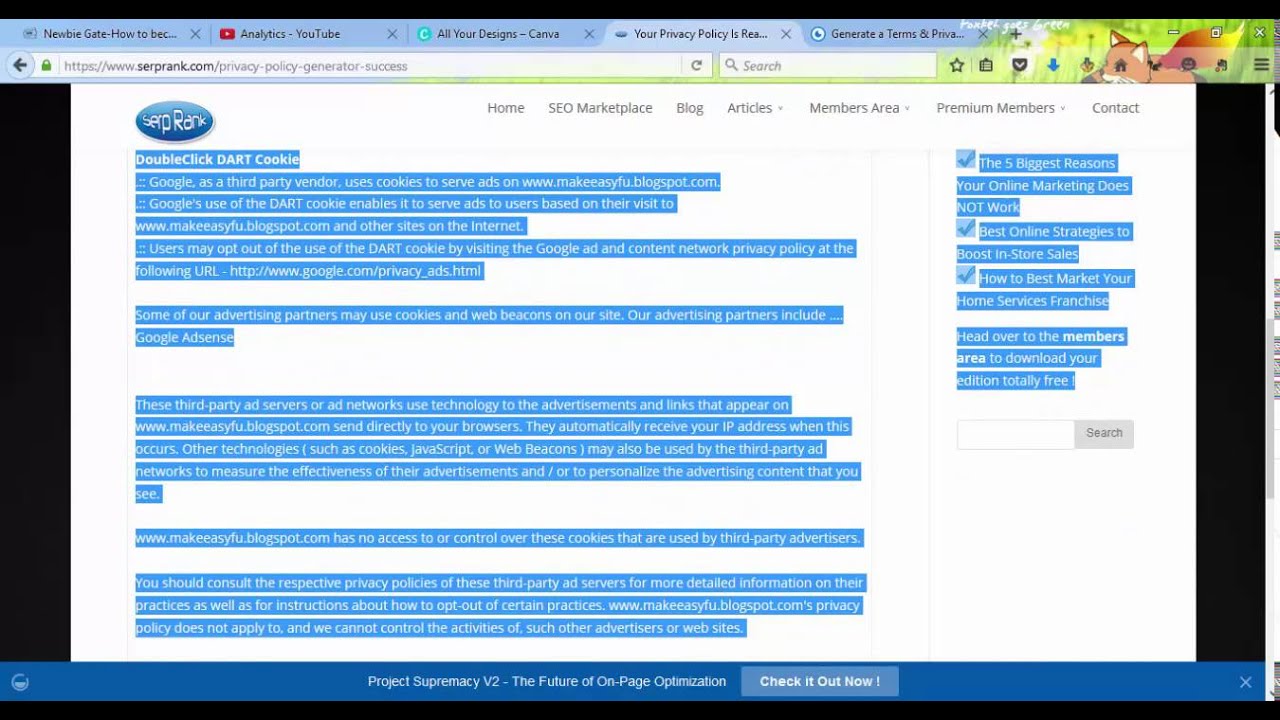The width and height of the screenshot is (1280, 720).
Task: Click the sidebar search input box
Action: tap(1015, 434)
